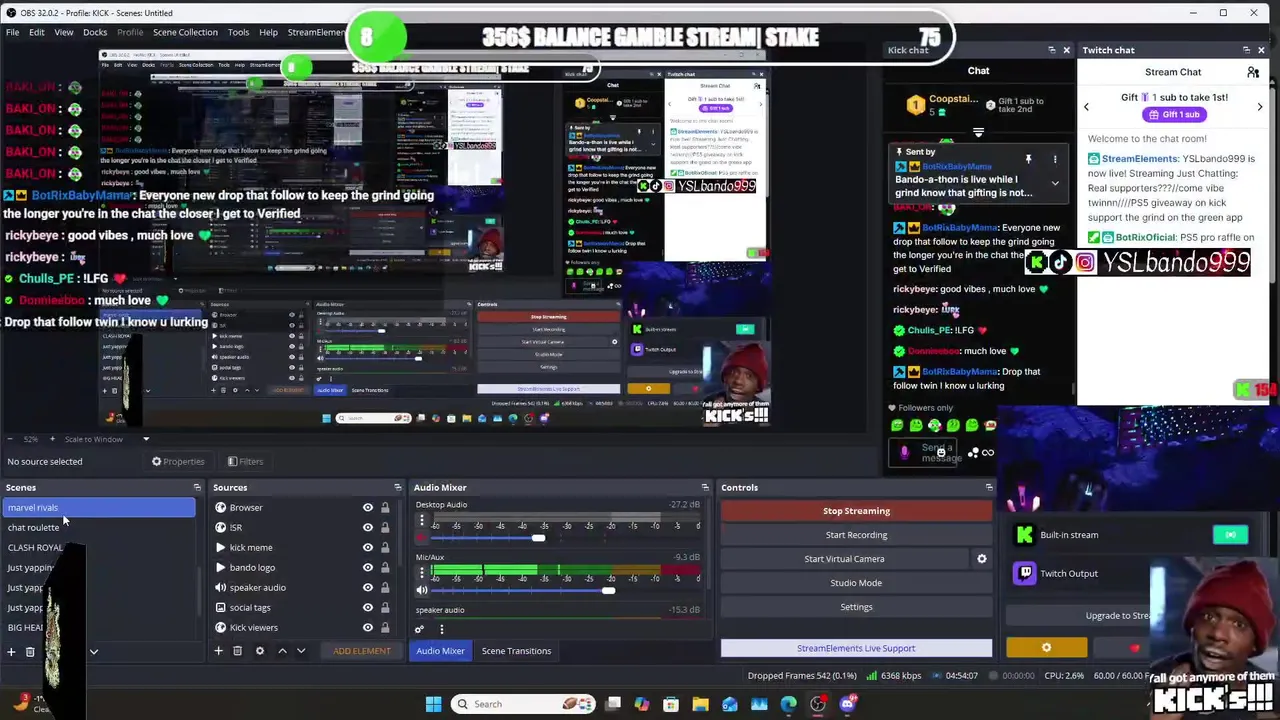This screenshot has height=720, width=1280.
Task: Move the selected source down
Action: pyautogui.click(x=300, y=651)
